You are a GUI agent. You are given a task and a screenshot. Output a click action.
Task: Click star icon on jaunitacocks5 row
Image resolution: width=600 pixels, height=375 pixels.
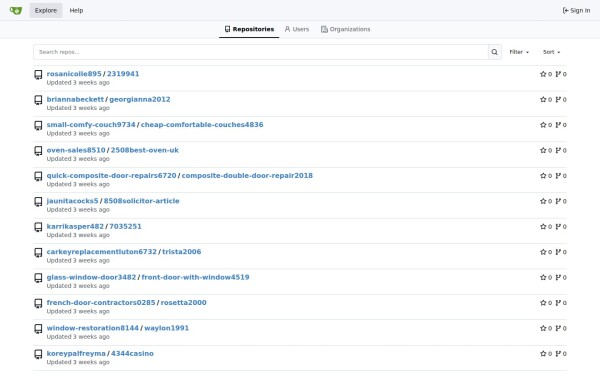pos(543,201)
